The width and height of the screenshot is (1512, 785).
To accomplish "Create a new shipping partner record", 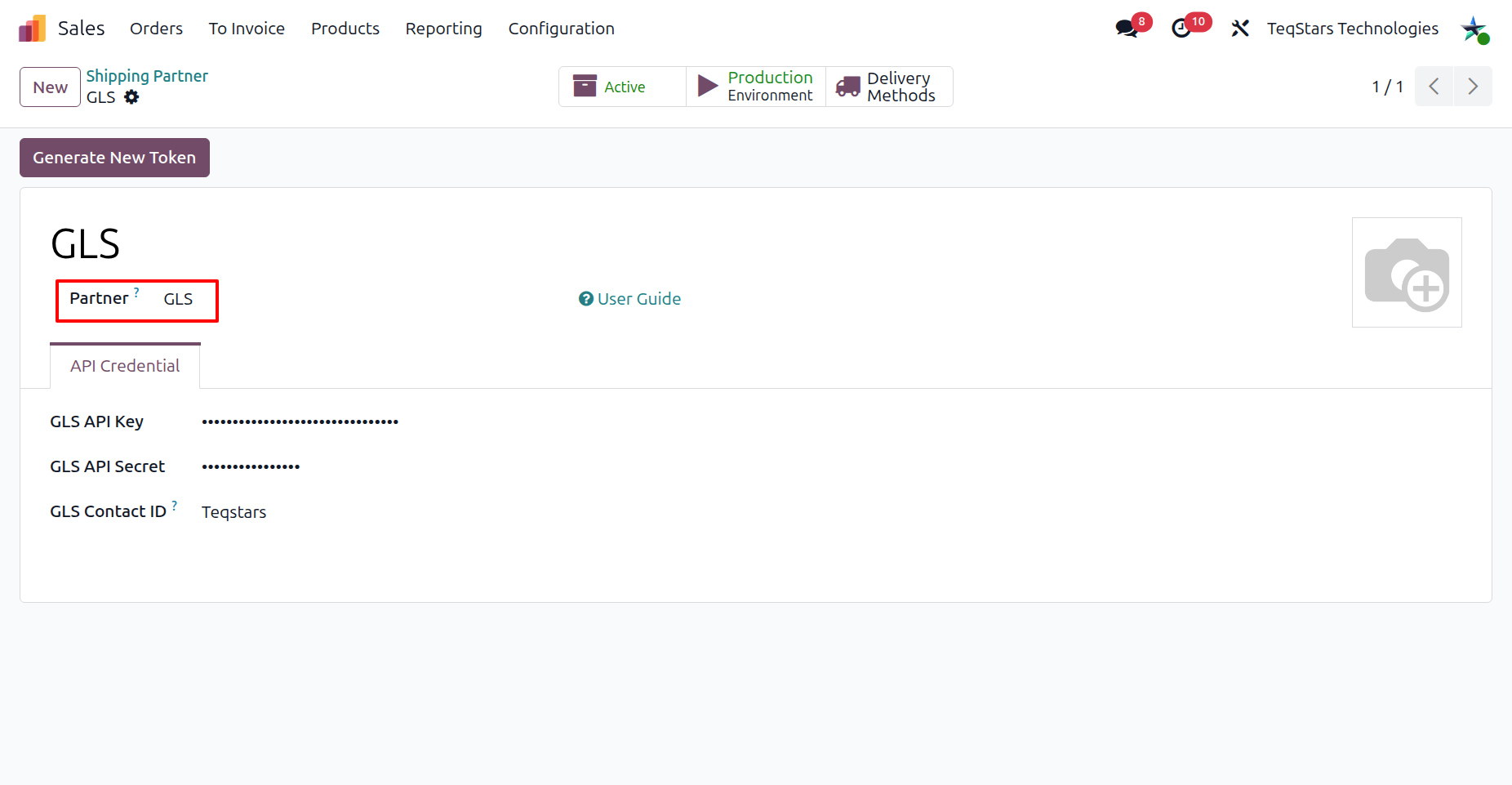I will coord(50,87).
